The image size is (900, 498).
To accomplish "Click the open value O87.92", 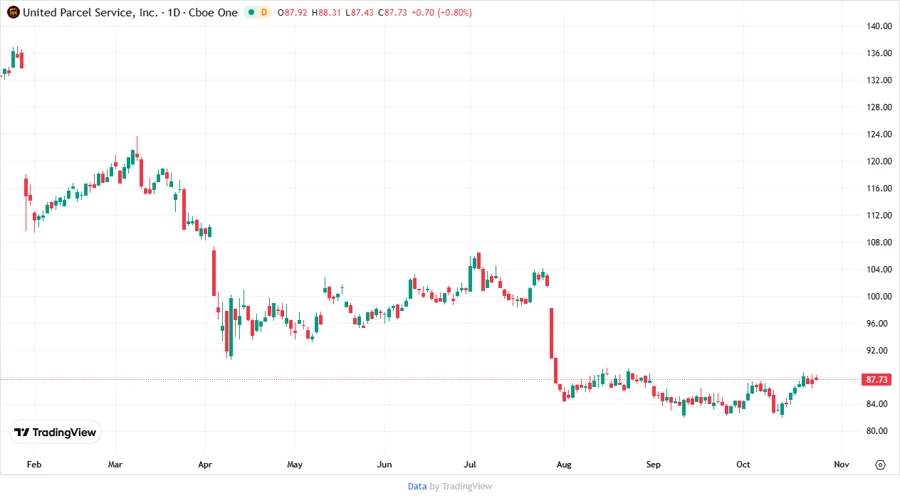I will [292, 12].
